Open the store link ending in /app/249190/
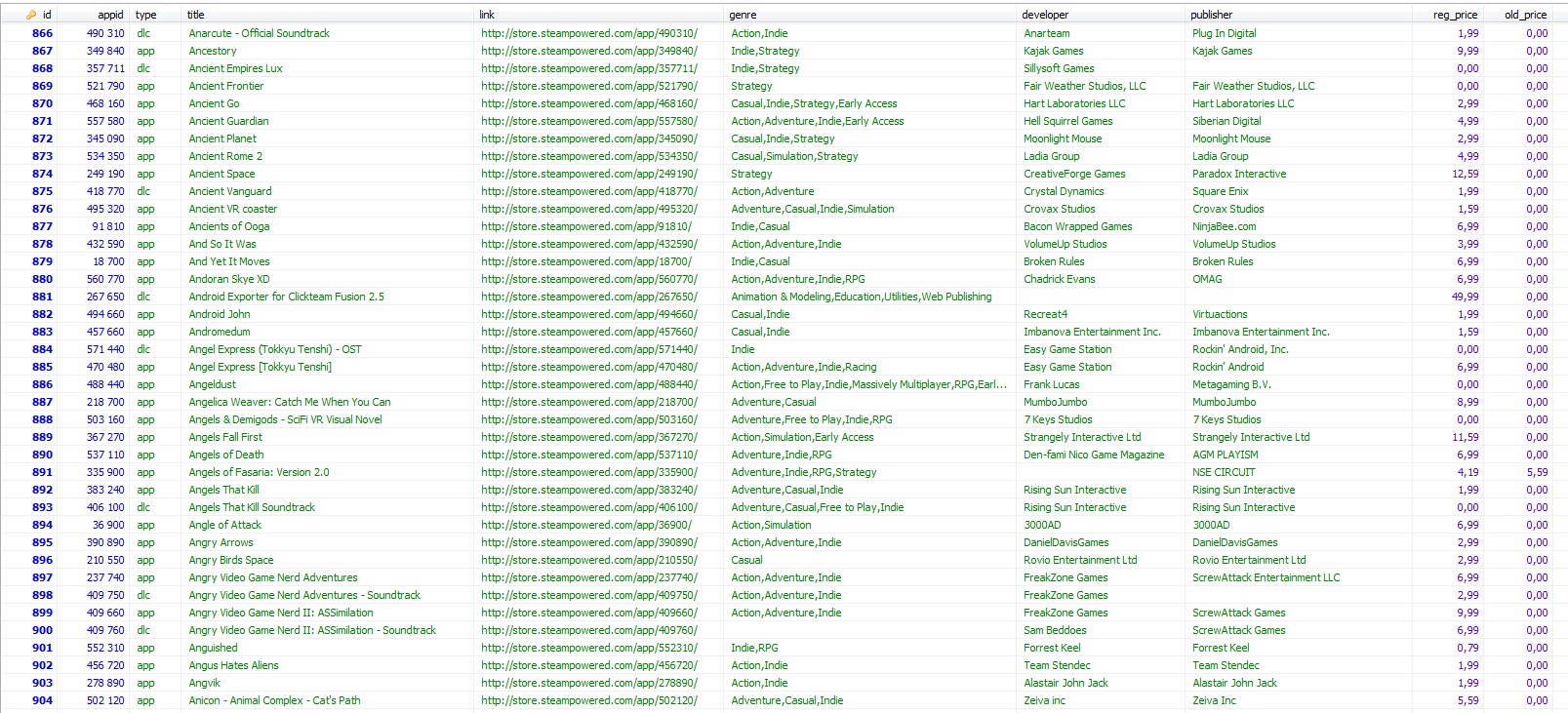1568x713 pixels. click(588, 174)
